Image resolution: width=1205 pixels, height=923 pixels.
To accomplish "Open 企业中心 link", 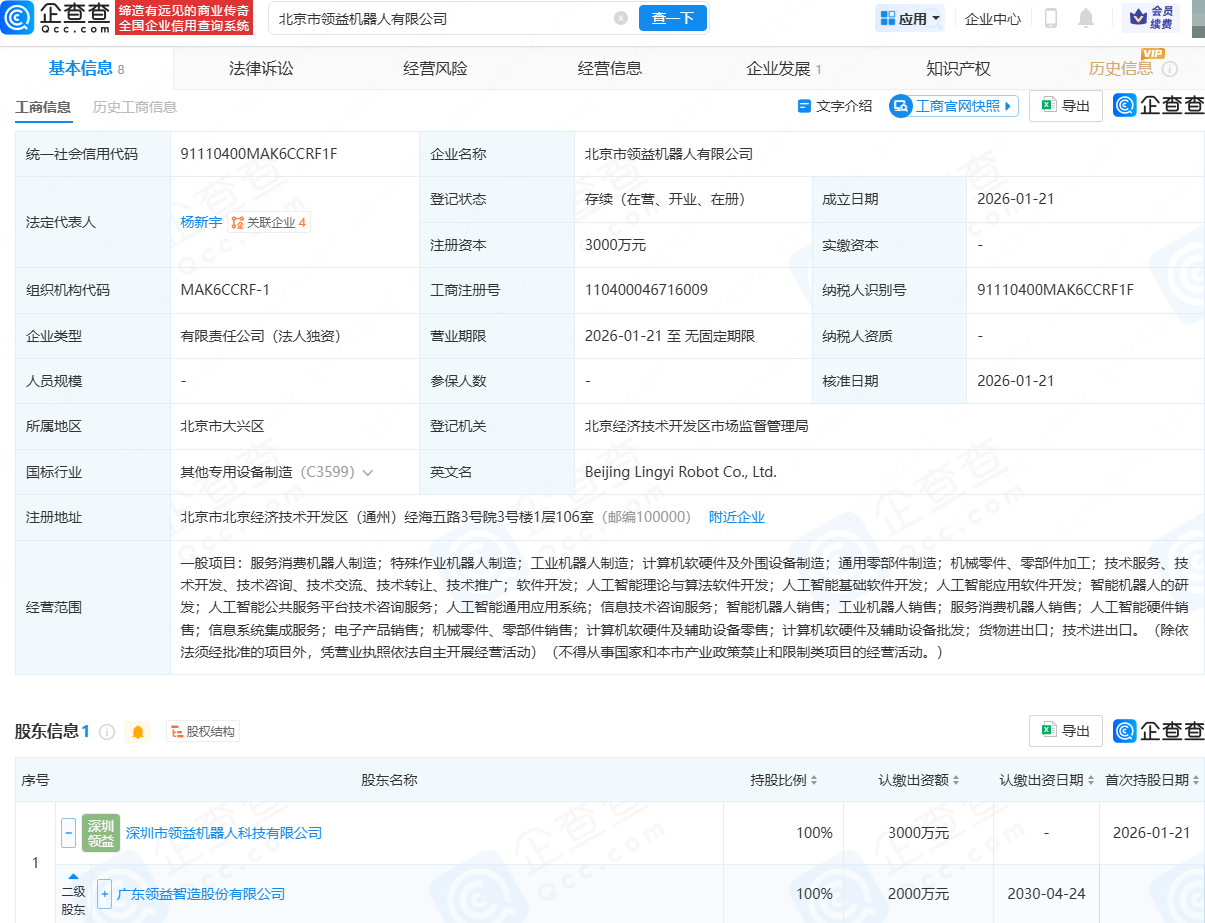I will 993,18.
